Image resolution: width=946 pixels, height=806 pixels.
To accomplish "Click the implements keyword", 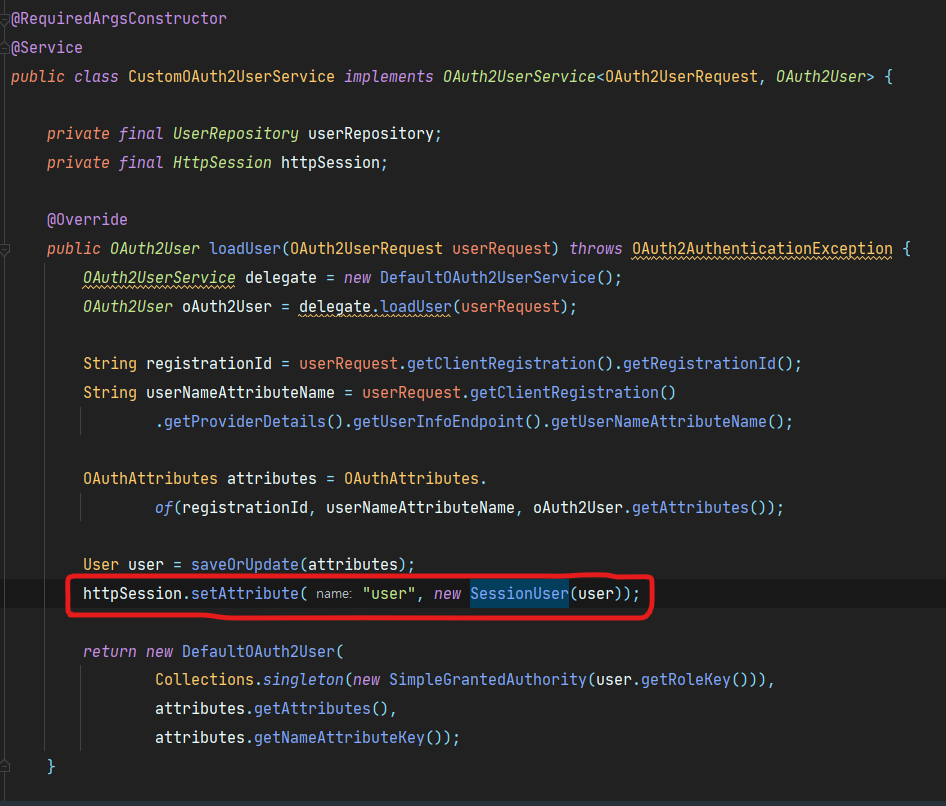I will click(389, 77).
